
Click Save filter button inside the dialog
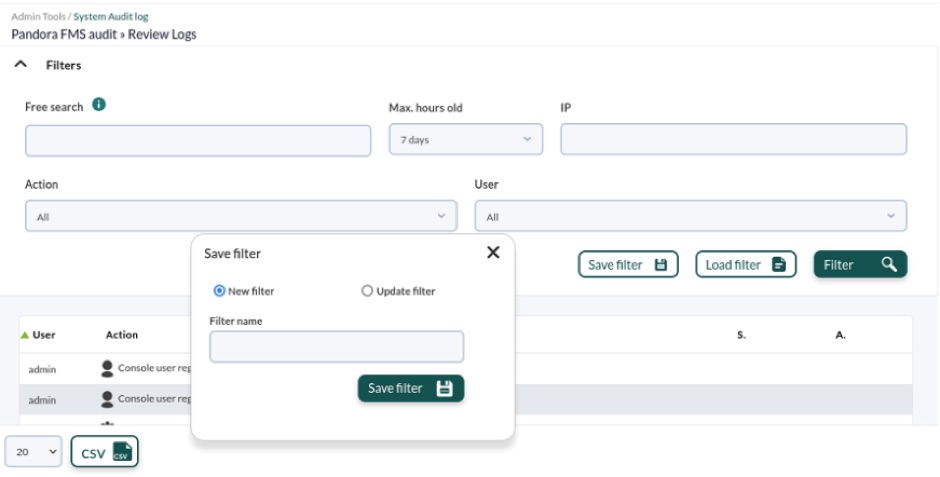pyautogui.click(x=411, y=388)
